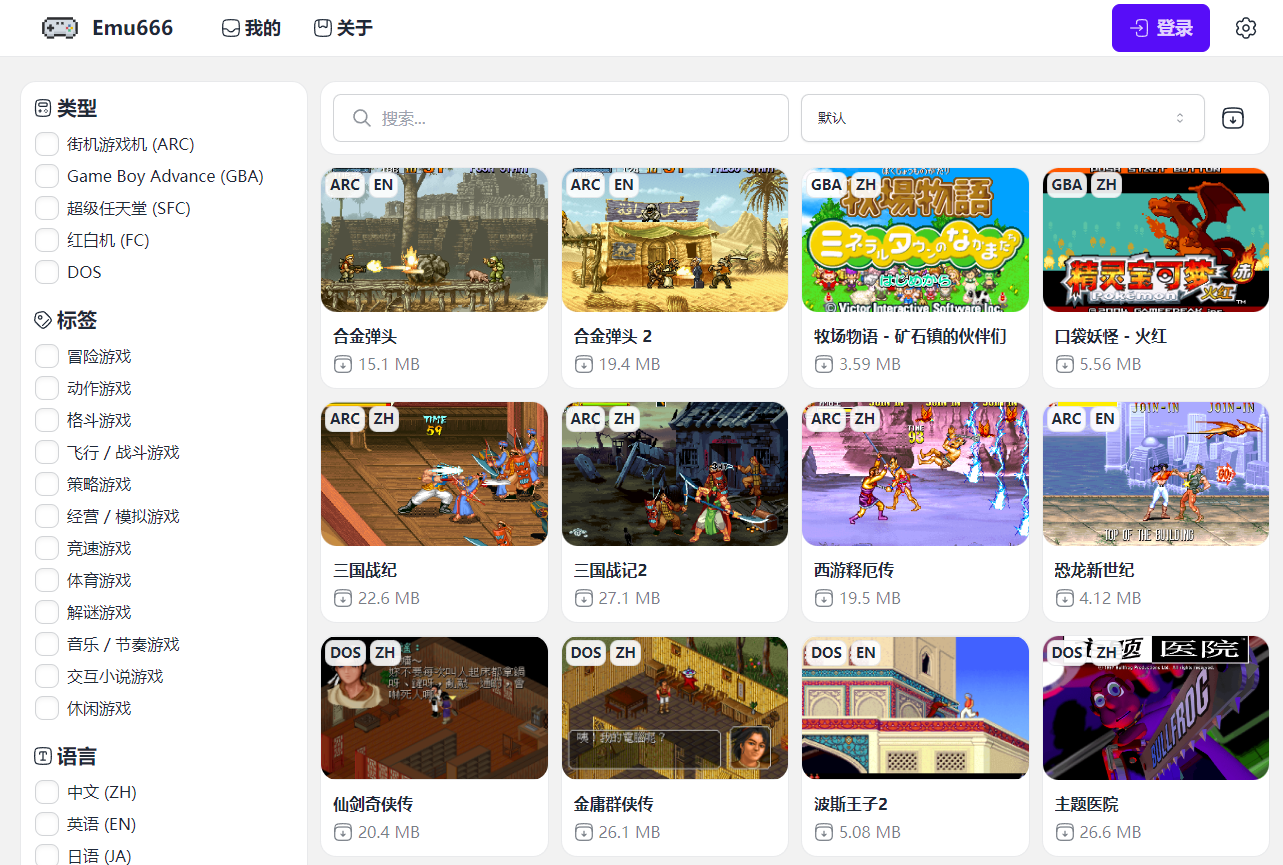This screenshot has width=1283, height=865.
Task: Click the download icon for 波斯王子2
Action: (823, 832)
